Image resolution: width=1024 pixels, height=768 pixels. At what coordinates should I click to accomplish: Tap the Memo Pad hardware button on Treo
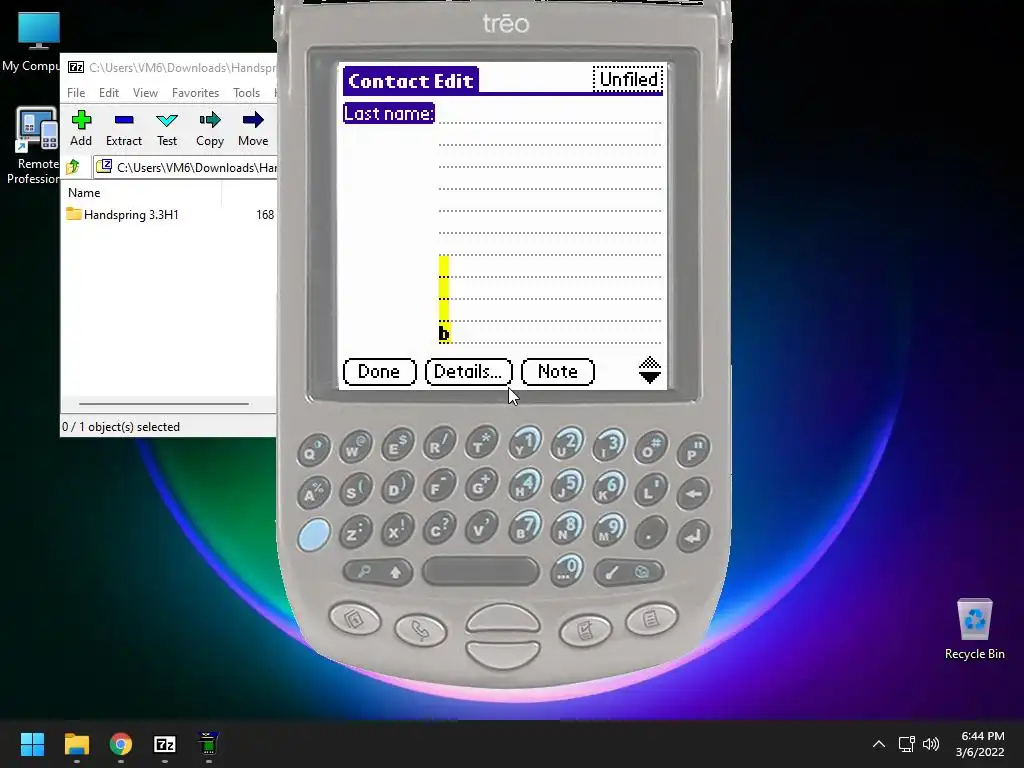click(651, 618)
